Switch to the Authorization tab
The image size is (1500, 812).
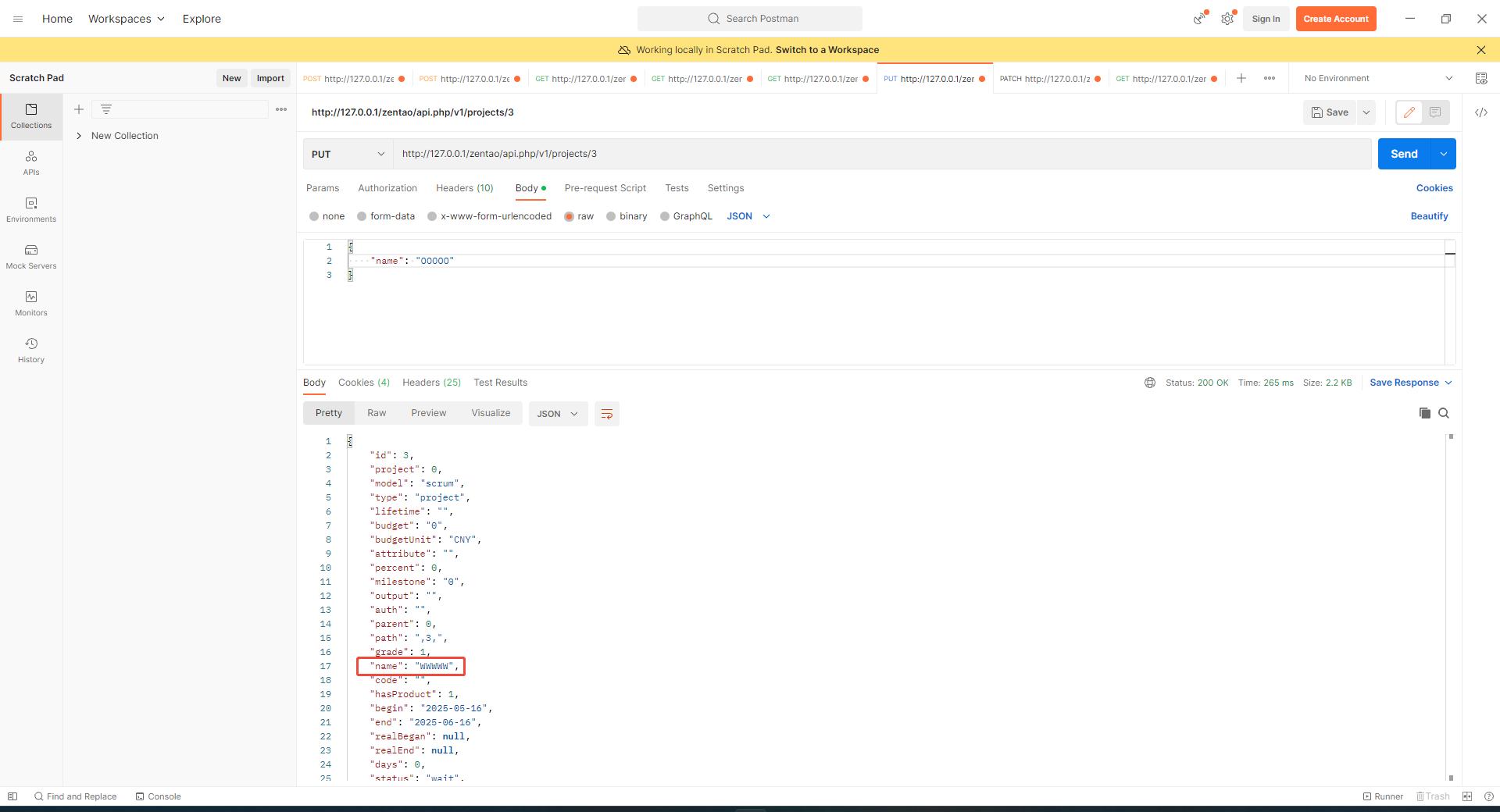tap(387, 188)
